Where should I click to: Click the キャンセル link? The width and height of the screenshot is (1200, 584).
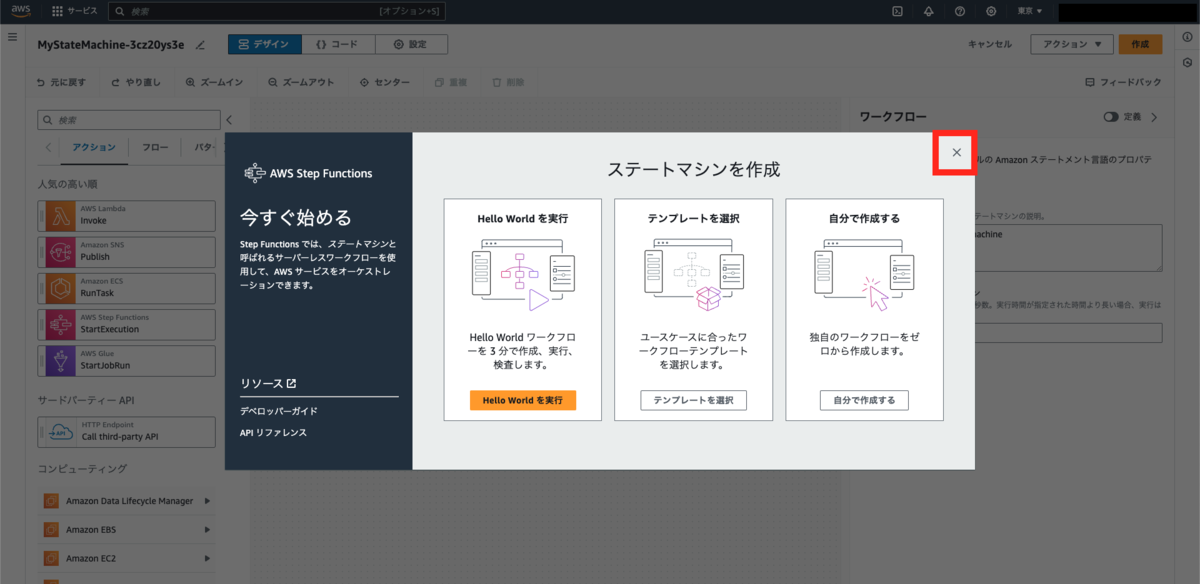(x=990, y=44)
